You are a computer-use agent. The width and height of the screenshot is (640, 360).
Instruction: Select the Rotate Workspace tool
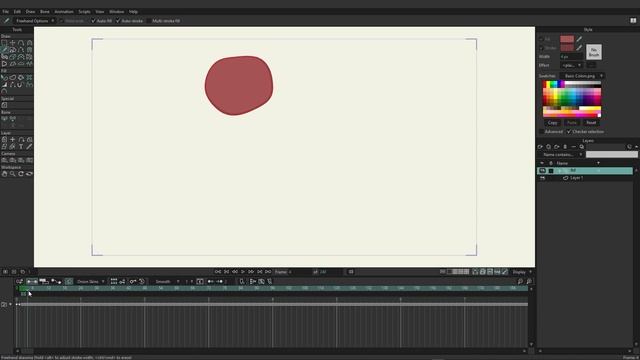21,174
